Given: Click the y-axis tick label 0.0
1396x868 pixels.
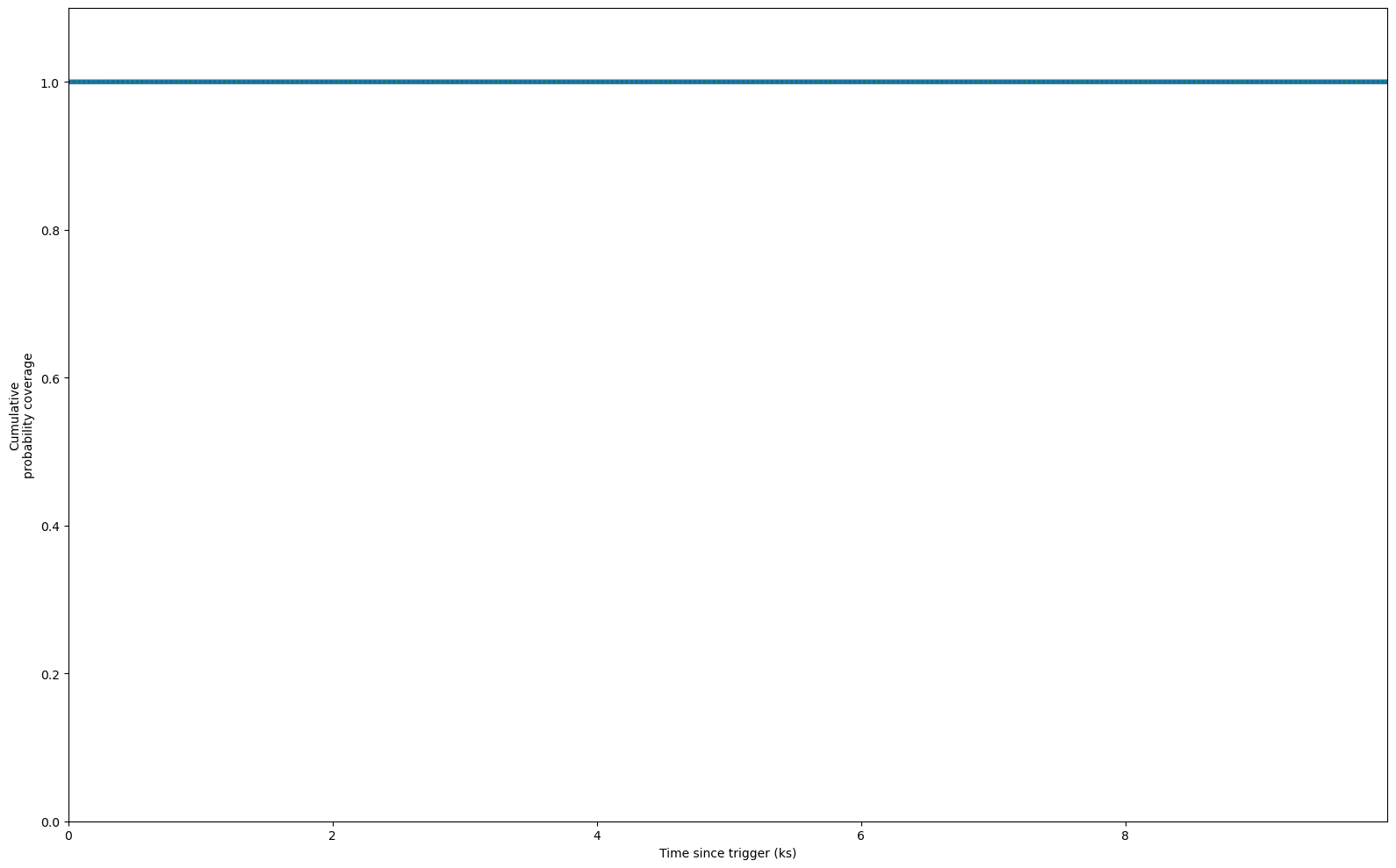Looking at the screenshot, I should (x=50, y=822).
